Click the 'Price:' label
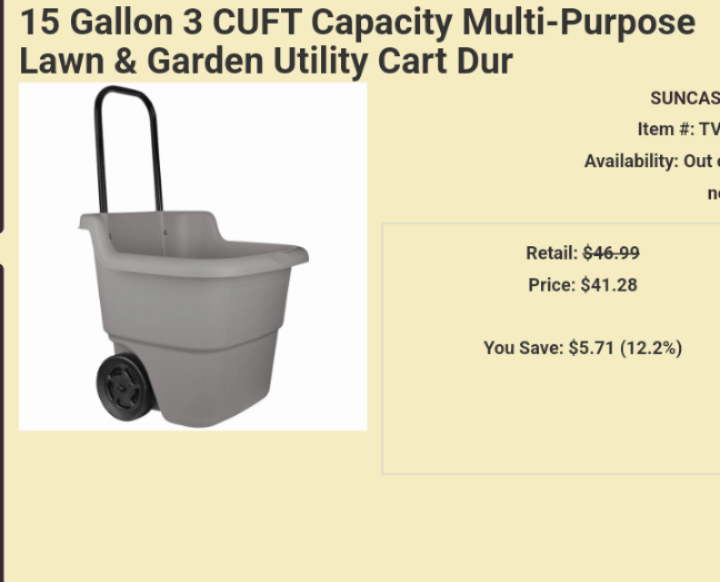 [x=552, y=285]
